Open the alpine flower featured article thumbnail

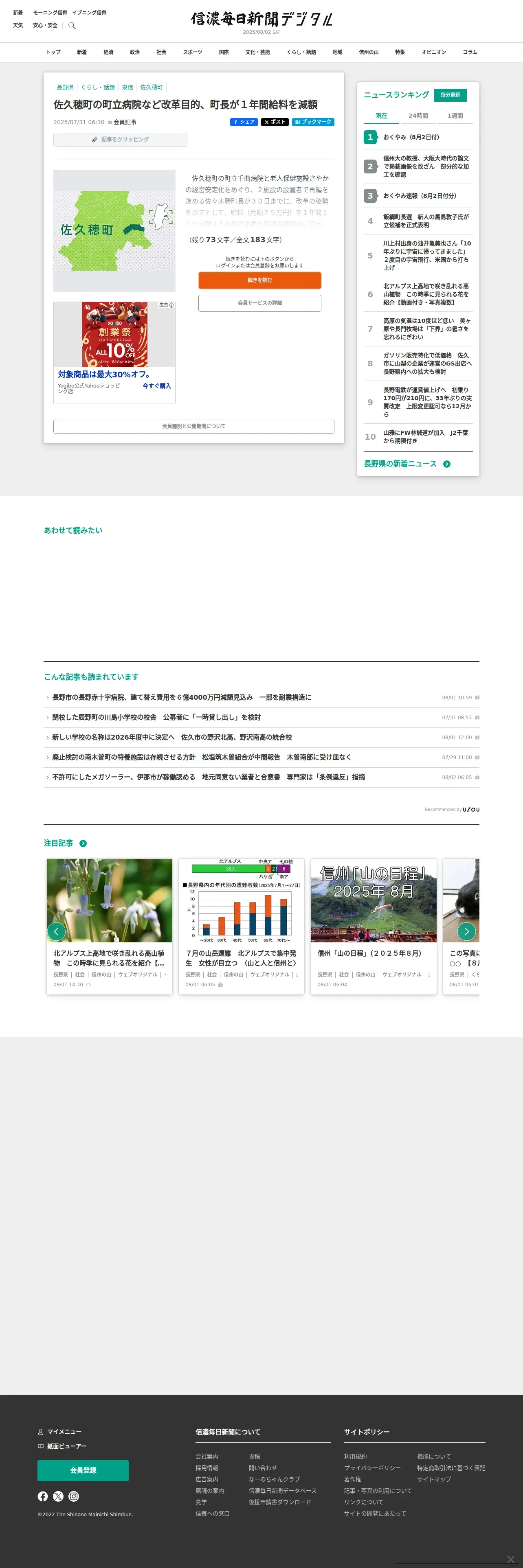click(x=110, y=901)
